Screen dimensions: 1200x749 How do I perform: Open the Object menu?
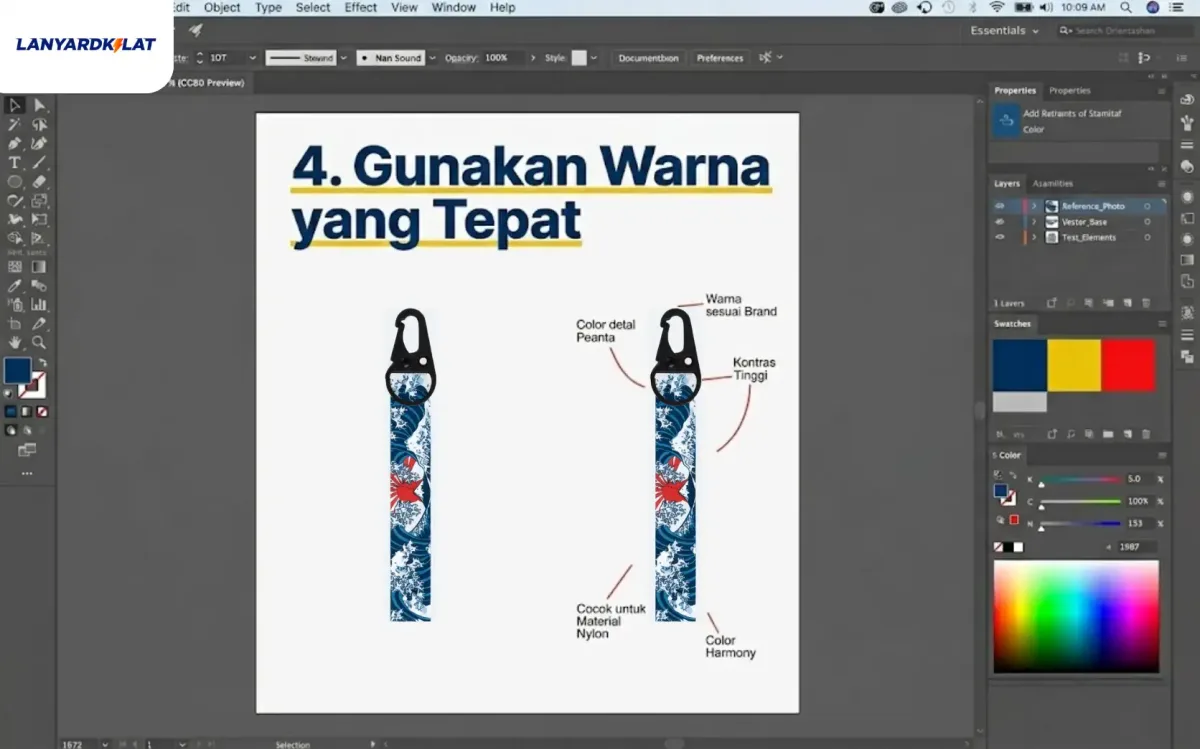click(222, 7)
